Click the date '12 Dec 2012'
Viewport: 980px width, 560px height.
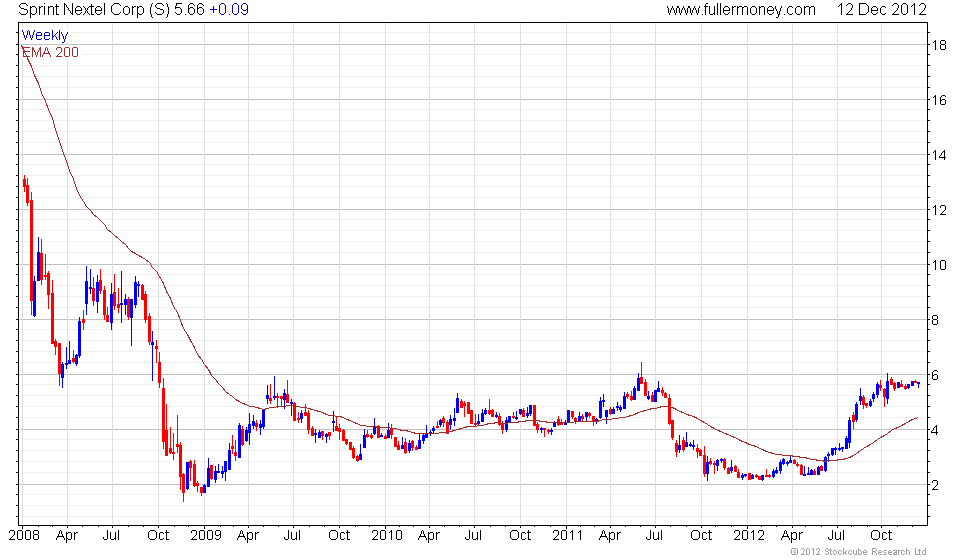tap(881, 10)
